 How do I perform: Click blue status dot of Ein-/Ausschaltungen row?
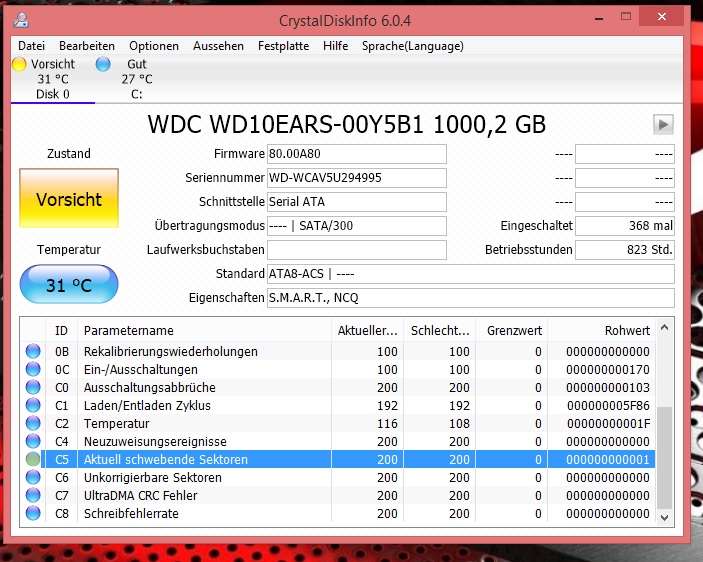click(x=33, y=369)
